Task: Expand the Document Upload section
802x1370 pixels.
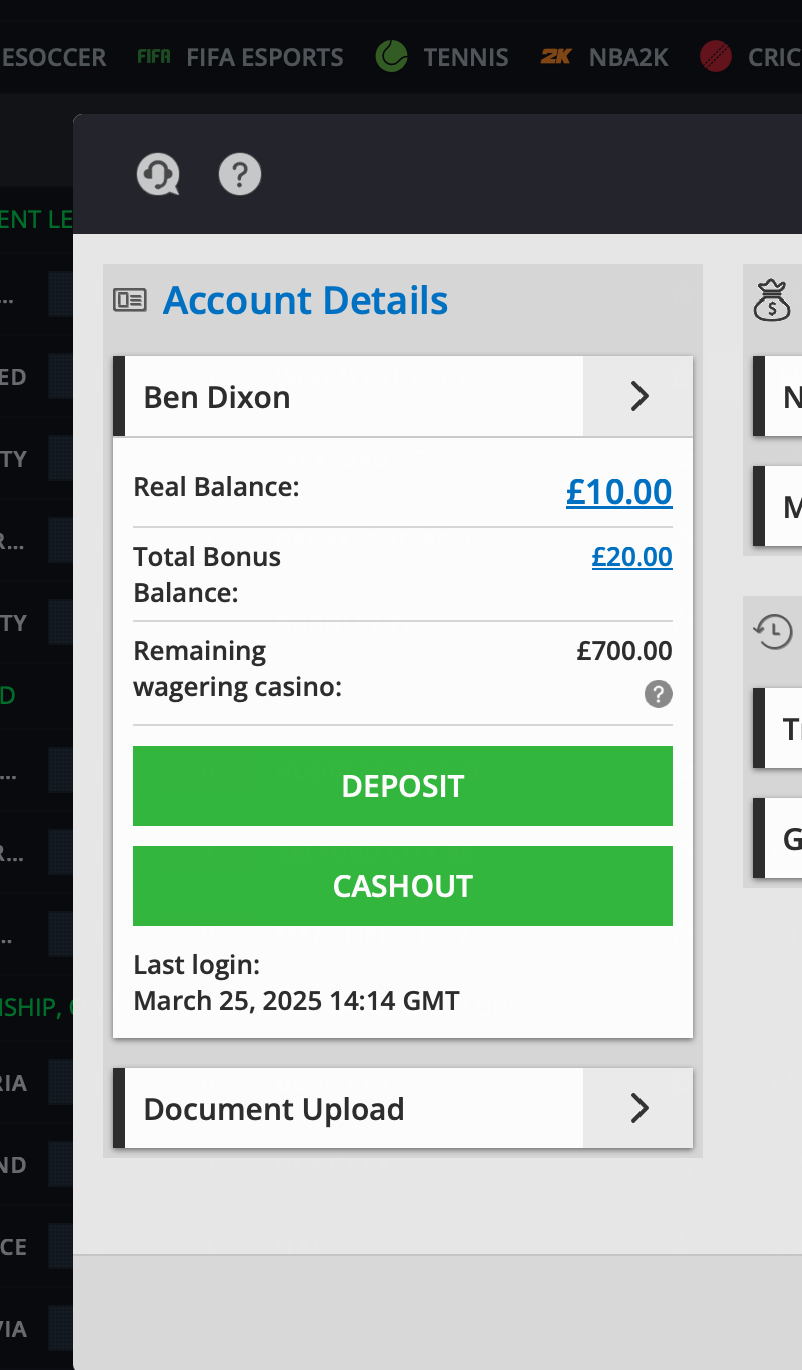Action: pyautogui.click(x=638, y=1108)
